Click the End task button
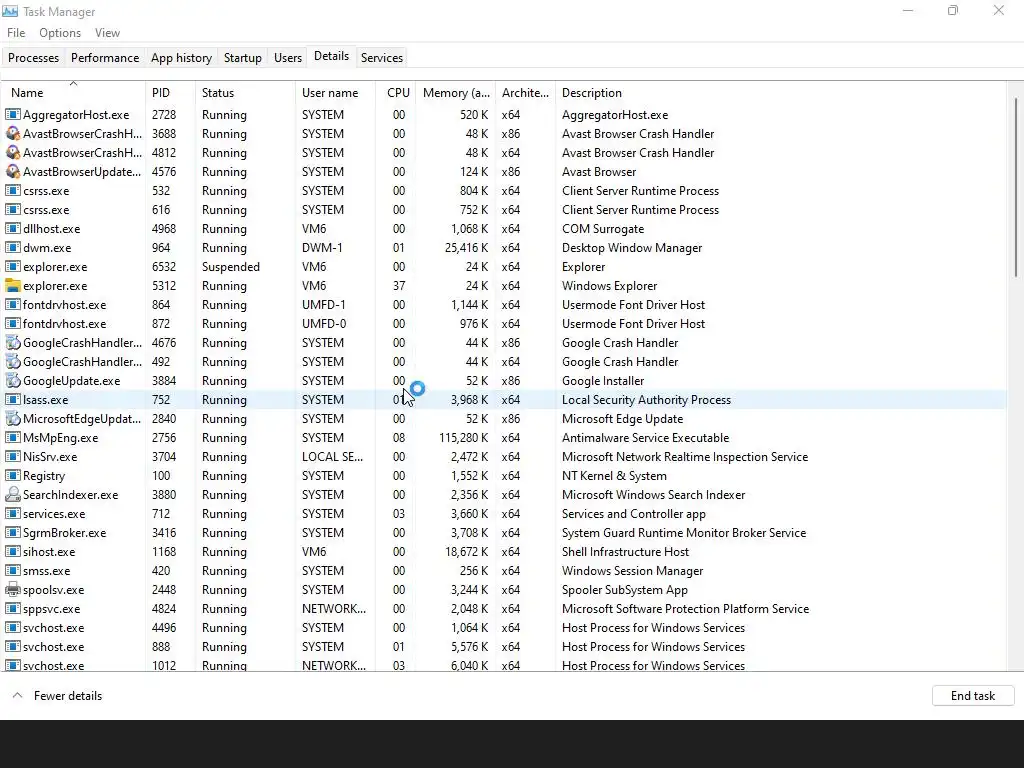 pos(972,696)
